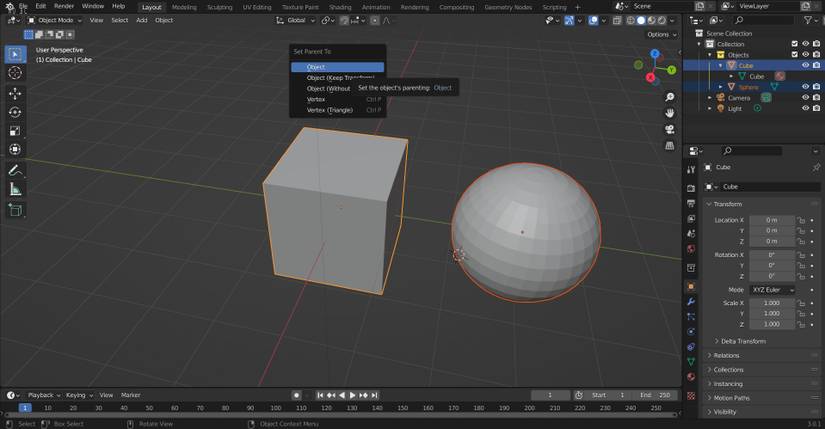
Task: Click the outliner filter funnel icon
Action: coord(808,20)
